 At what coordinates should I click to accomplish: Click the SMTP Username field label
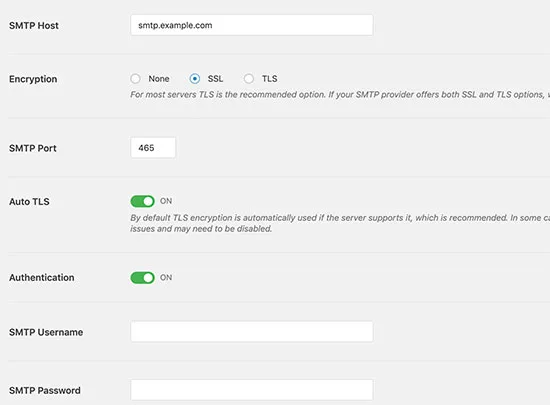click(x=46, y=332)
